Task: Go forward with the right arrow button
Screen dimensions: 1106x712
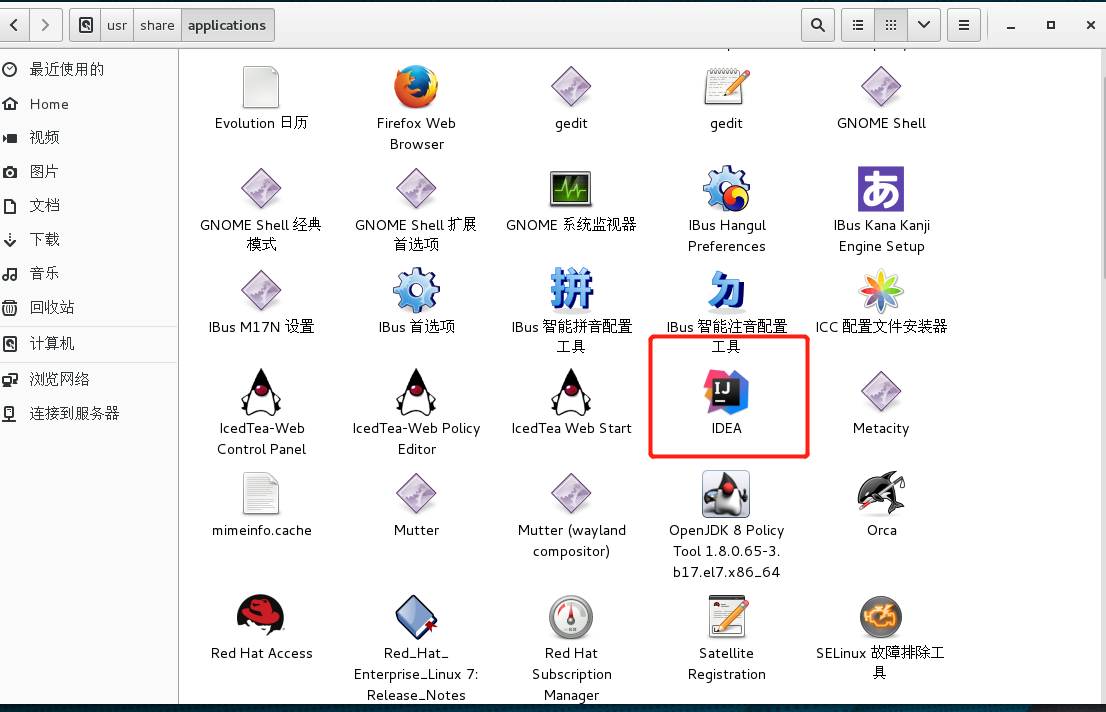Action: [45, 25]
